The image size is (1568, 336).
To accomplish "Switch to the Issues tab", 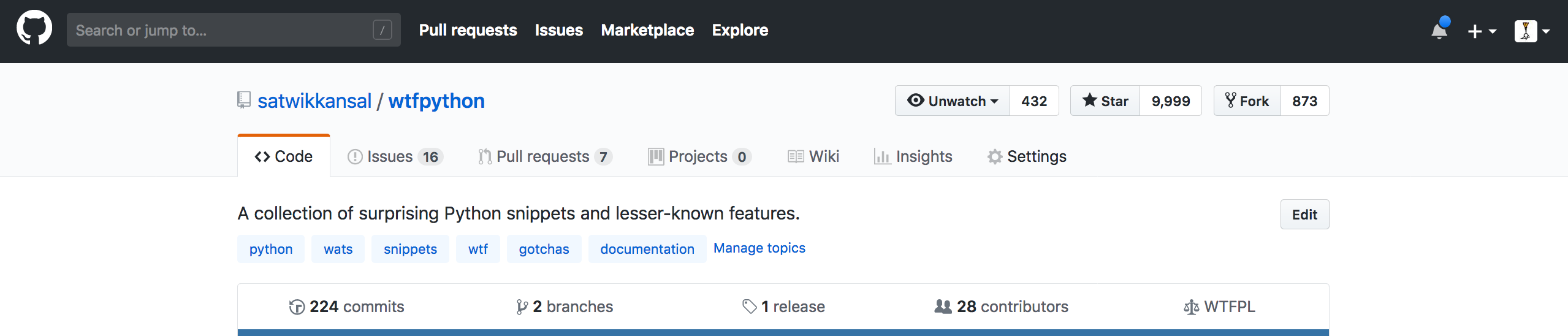I will coord(395,156).
